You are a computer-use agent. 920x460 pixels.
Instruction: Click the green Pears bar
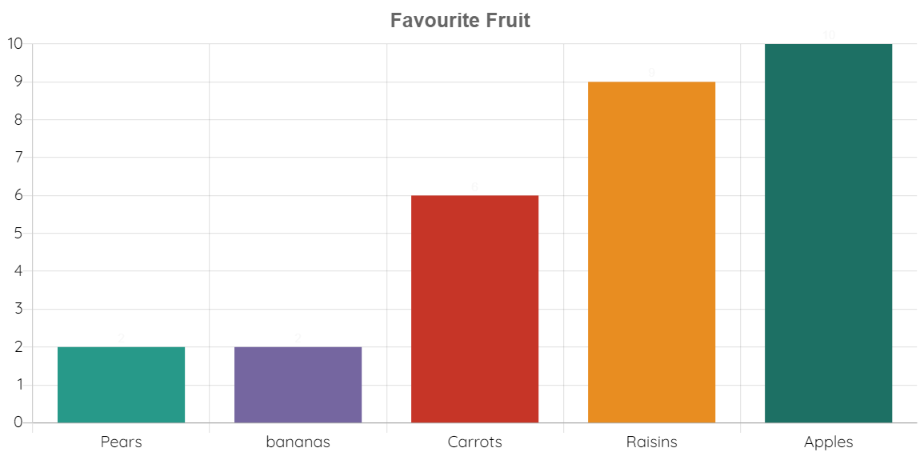tap(121, 385)
